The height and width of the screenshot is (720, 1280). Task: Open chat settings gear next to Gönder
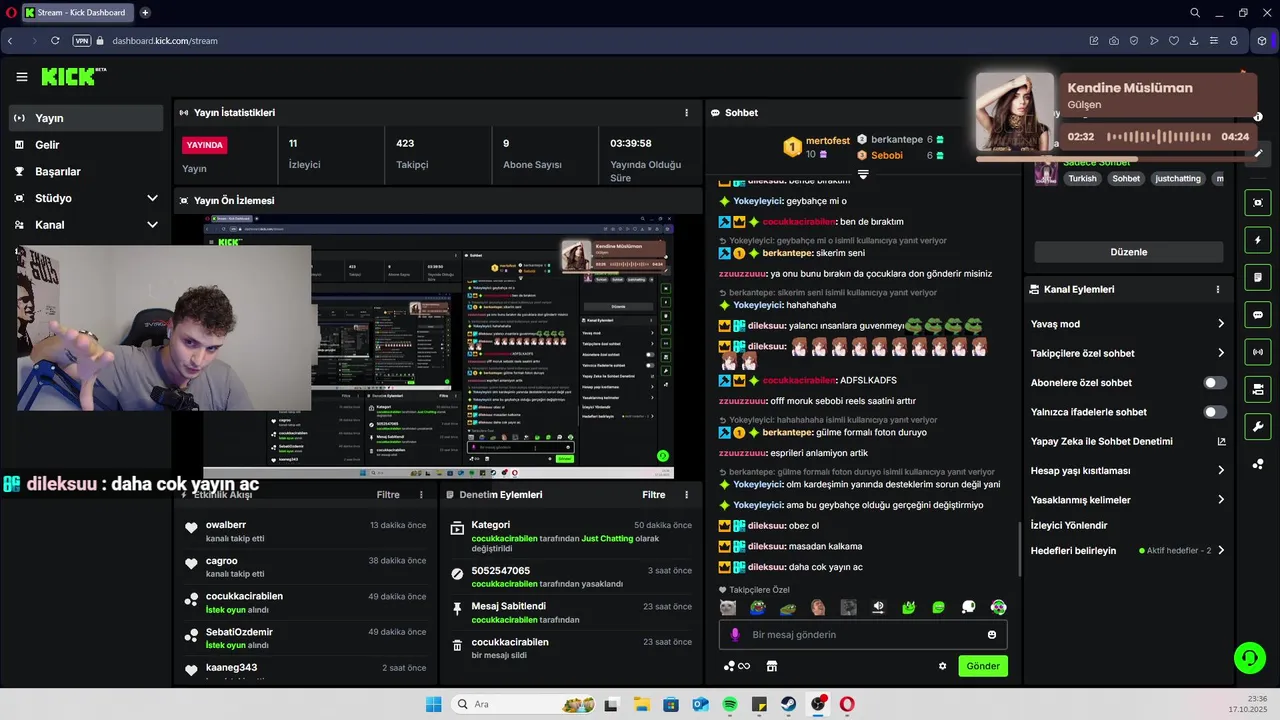point(942,666)
